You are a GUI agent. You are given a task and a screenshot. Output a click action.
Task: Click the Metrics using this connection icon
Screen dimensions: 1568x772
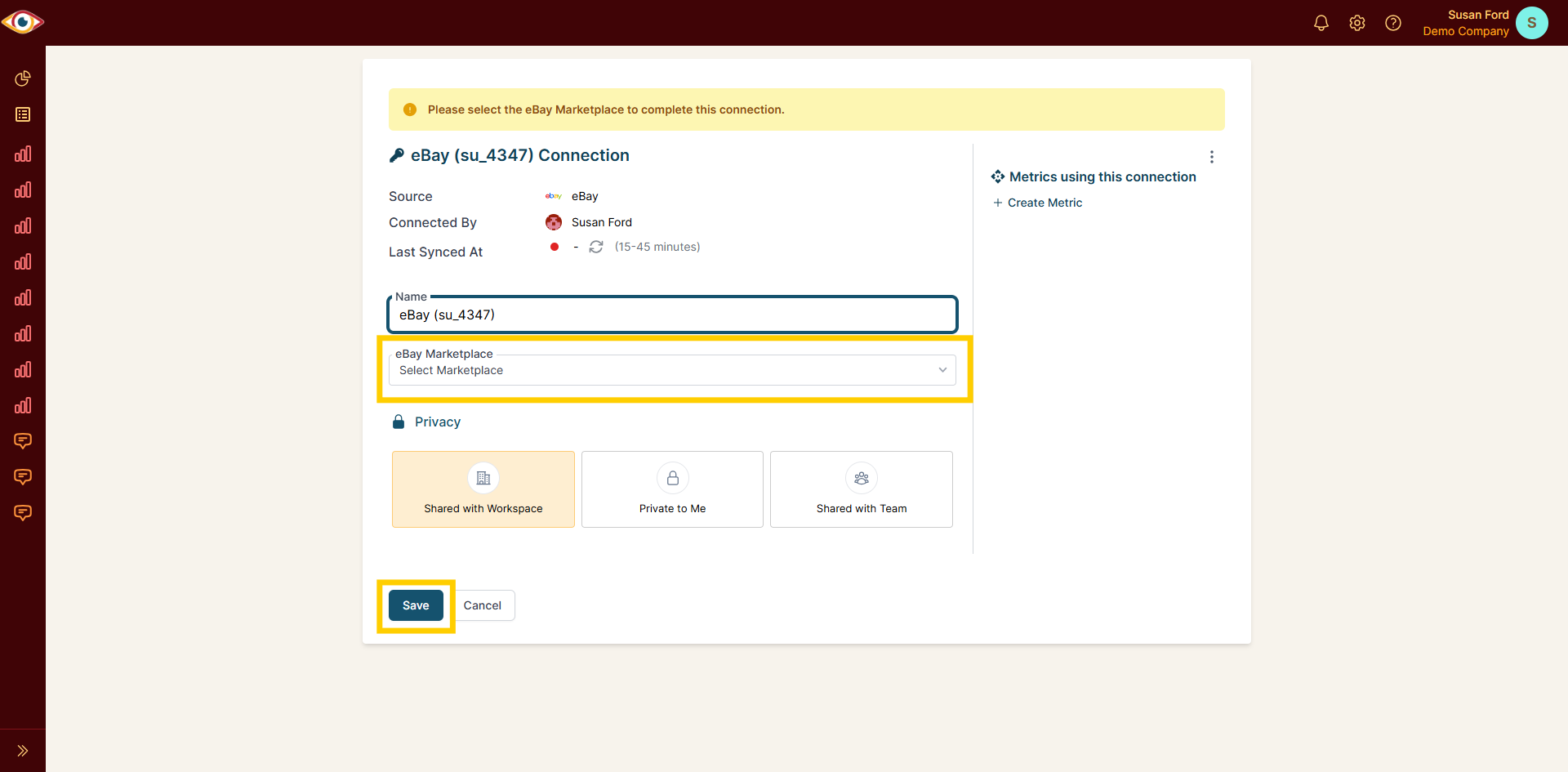pyautogui.click(x=998, y=176)
